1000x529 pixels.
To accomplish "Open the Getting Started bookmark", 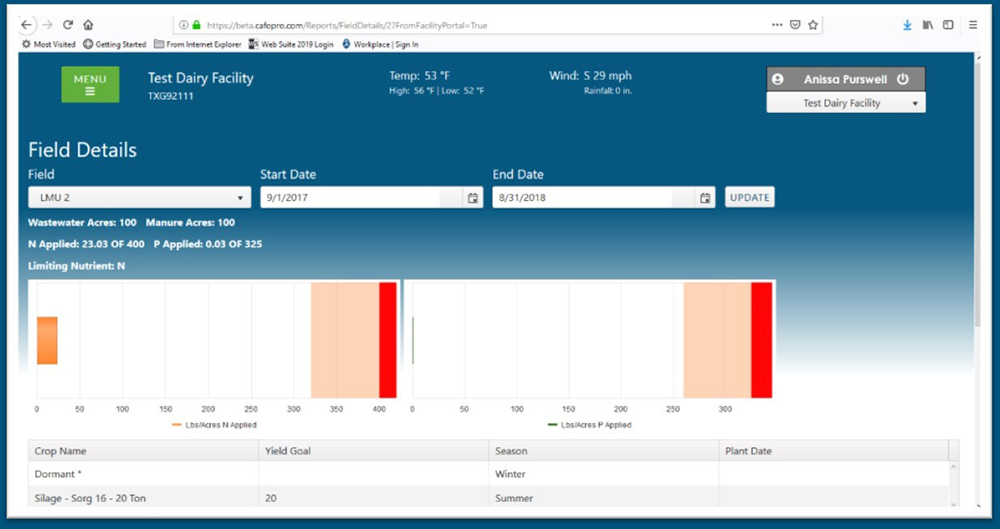I will click(x=115, y=44).
